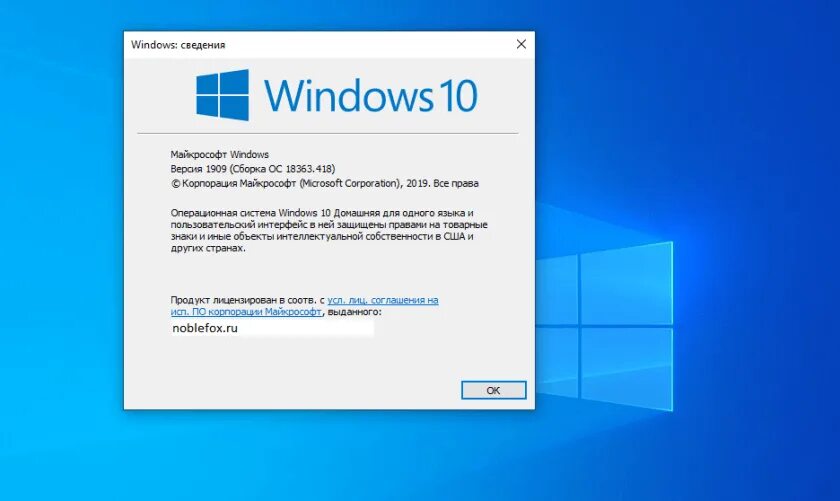Open the усл. лиц. соглашения на link
Screen dimensions: 840x501
(382, 300)
